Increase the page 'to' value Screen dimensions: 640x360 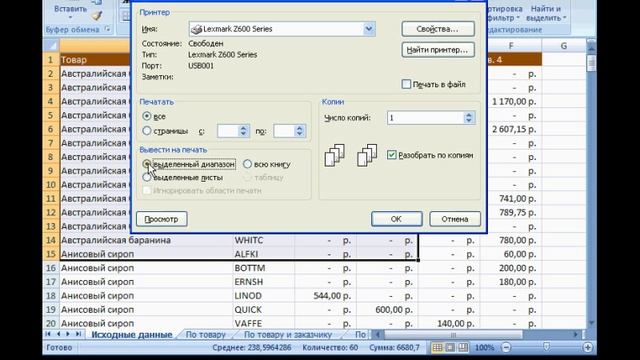(x=300, y=128)
